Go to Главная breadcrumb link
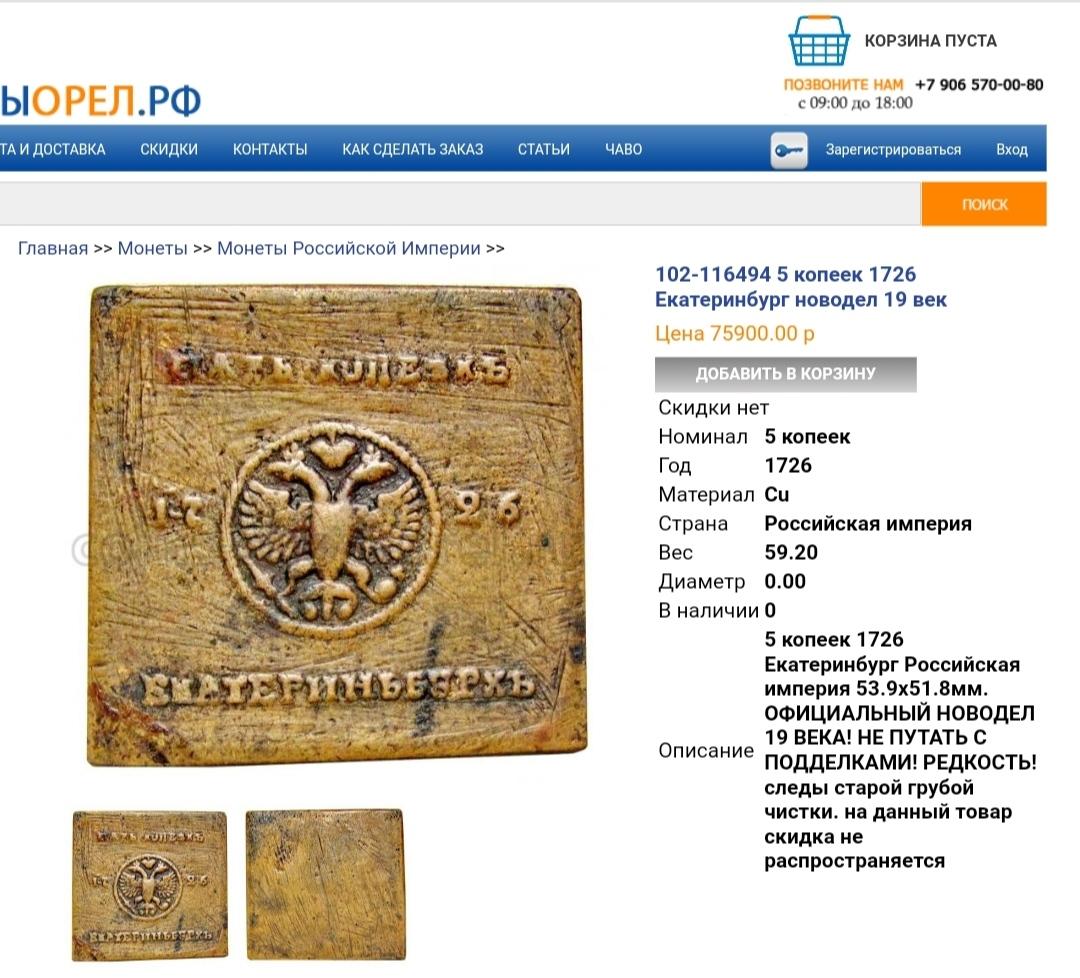Image resolution: width=1080 pixels, height=978 pixels. click(53, 248)
